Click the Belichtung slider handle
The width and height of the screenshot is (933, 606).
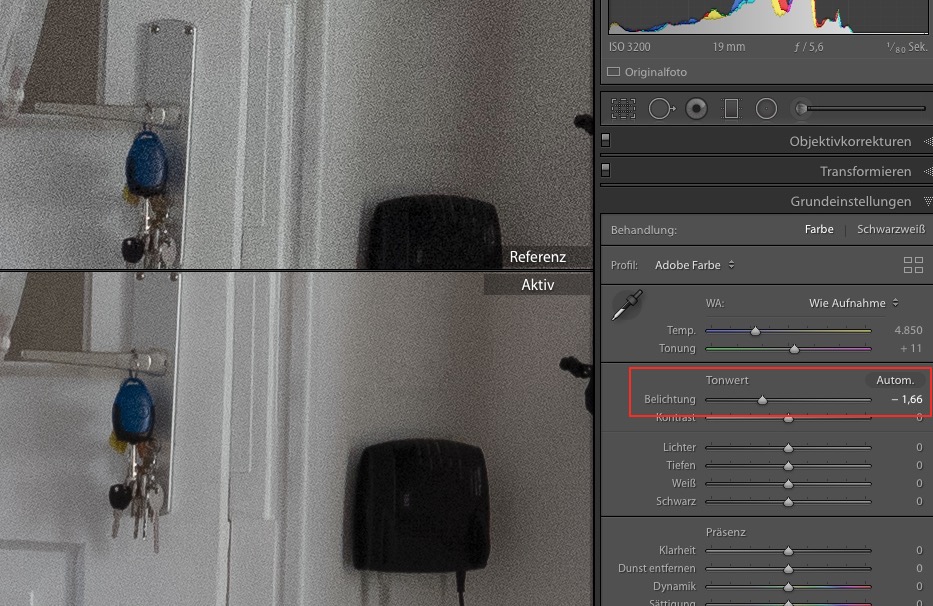coord(762,400)
